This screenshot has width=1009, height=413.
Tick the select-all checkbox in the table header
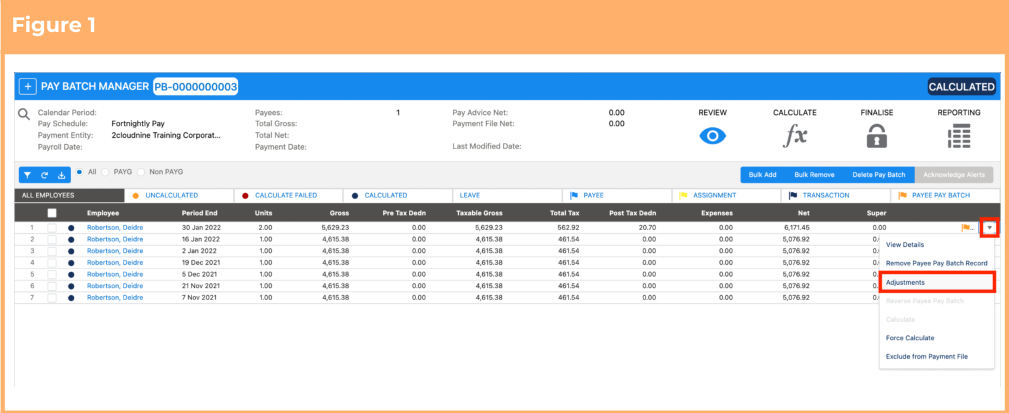(52, 213)
